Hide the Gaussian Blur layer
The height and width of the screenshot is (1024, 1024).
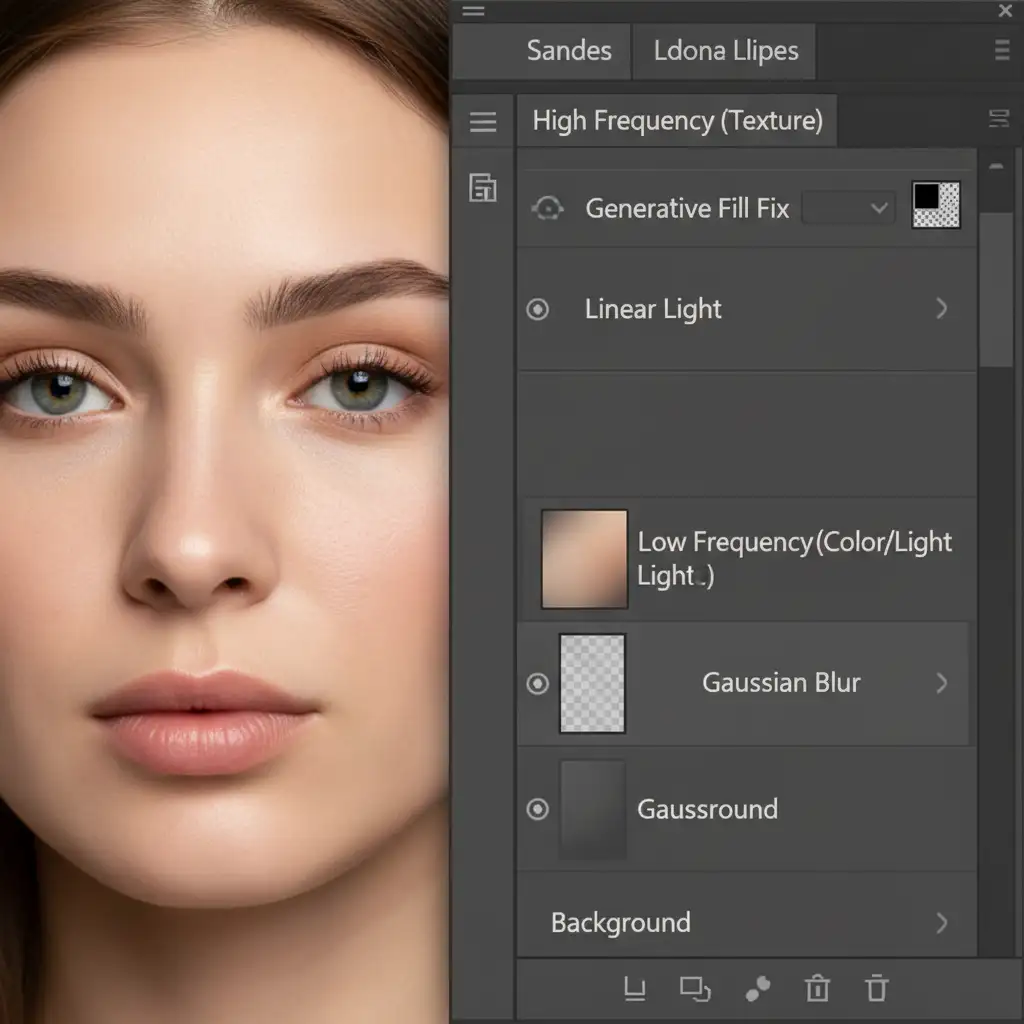click(x=538, y=683)
